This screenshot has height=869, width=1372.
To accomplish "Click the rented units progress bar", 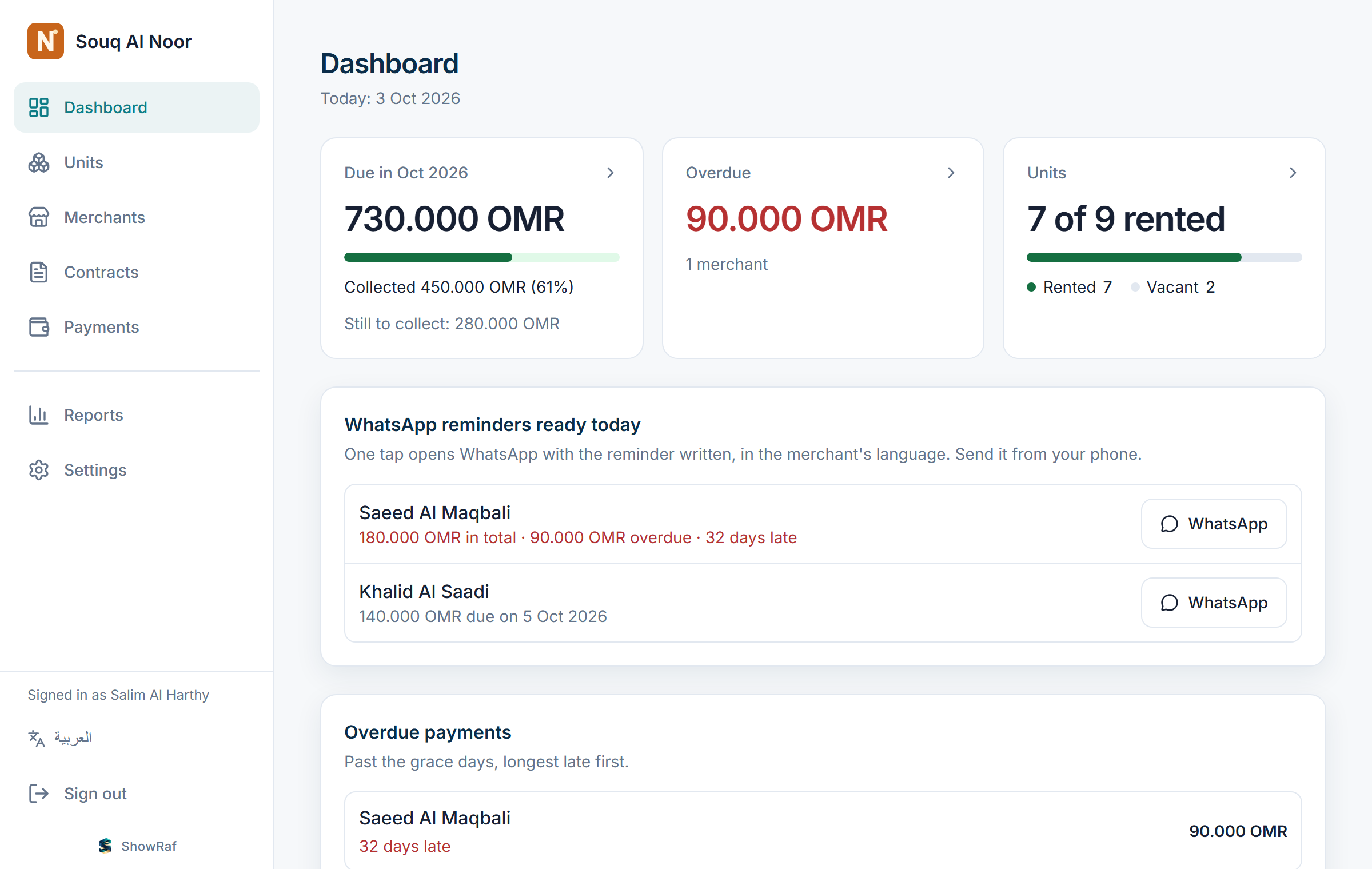I will [x=1164, y=257].
